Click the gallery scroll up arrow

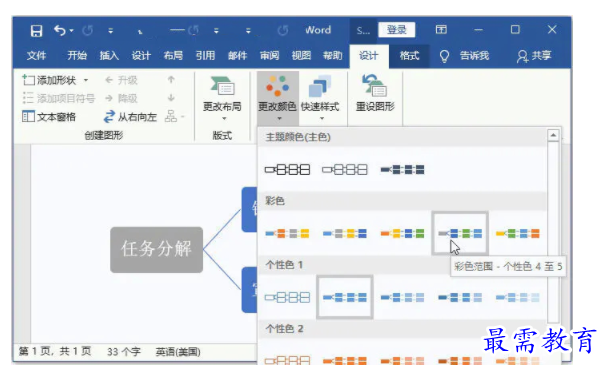point(553,135)
